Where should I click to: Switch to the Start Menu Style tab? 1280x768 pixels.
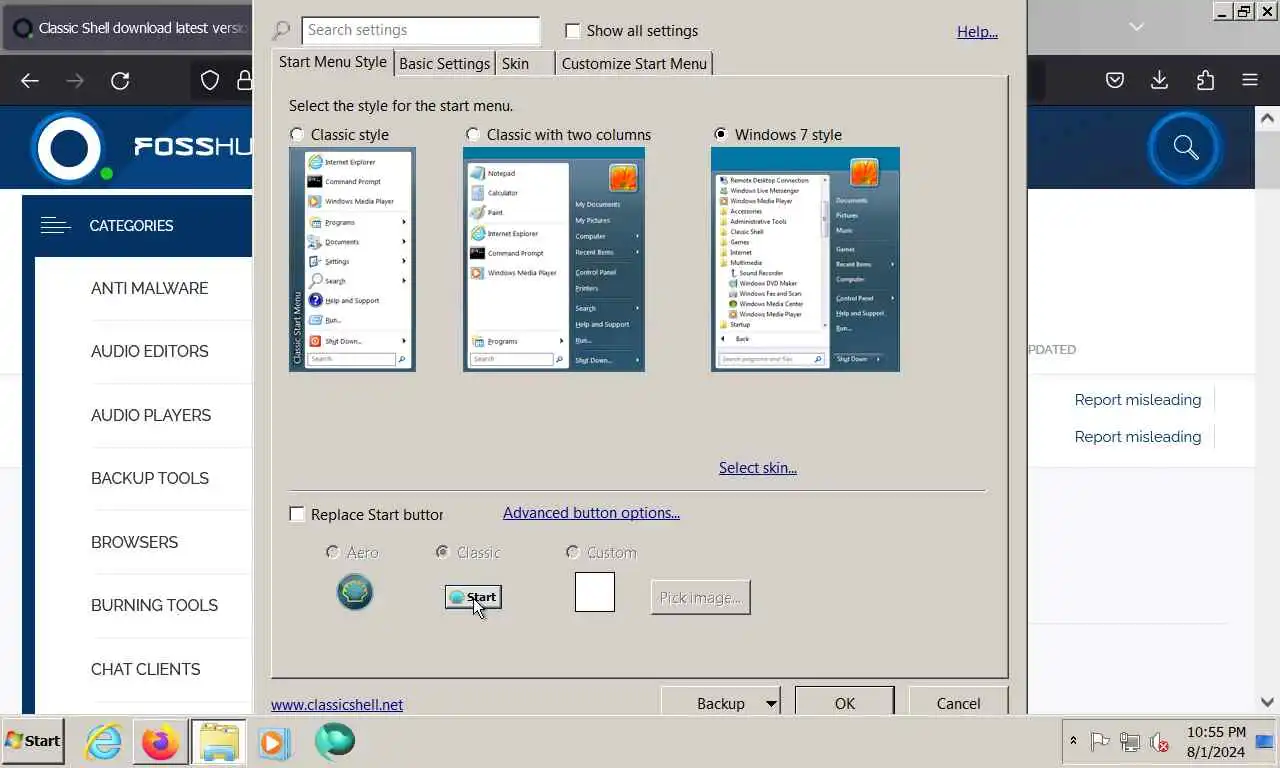click(333, 62)
